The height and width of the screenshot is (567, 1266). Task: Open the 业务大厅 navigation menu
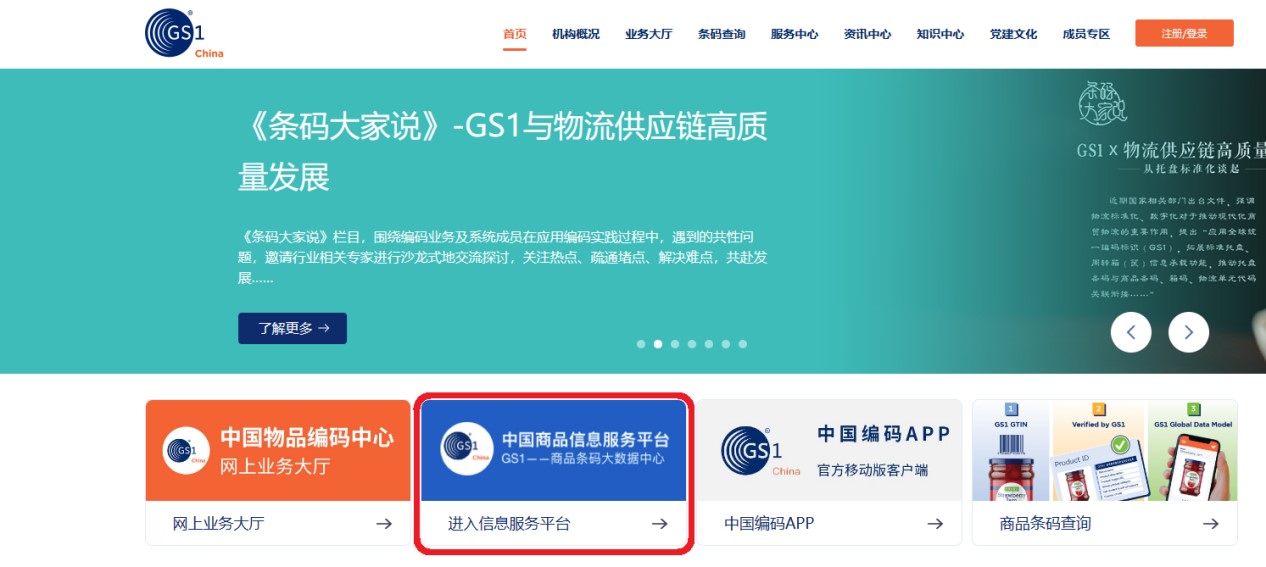649,34
